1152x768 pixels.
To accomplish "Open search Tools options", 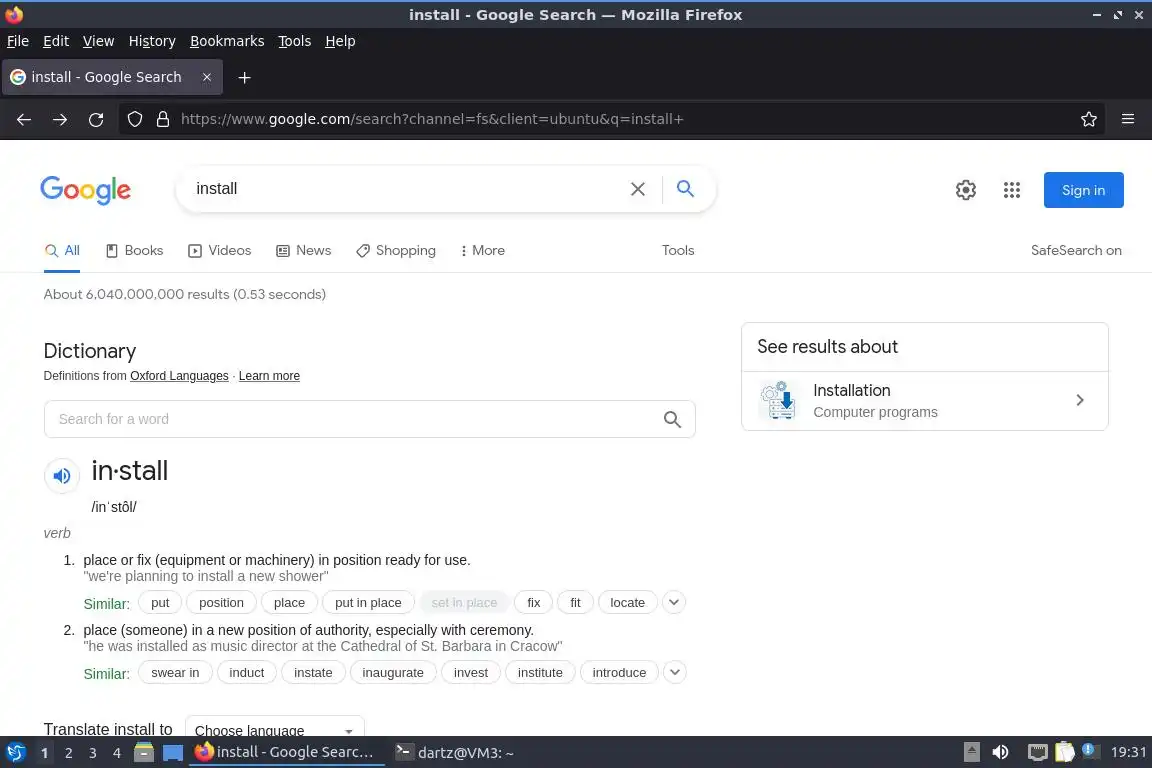I will point(677,251).
